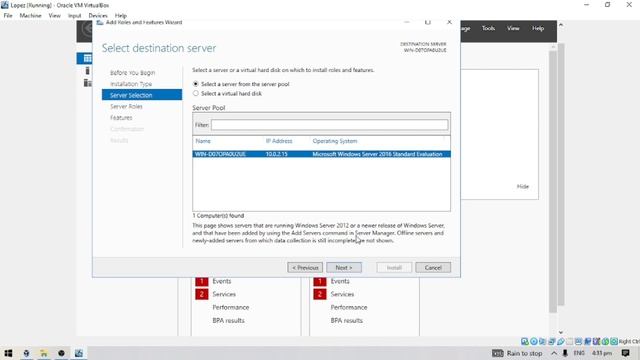
Task: Open BPA results in the left tile
Action: pyautogui.click(x=229, y=320)
